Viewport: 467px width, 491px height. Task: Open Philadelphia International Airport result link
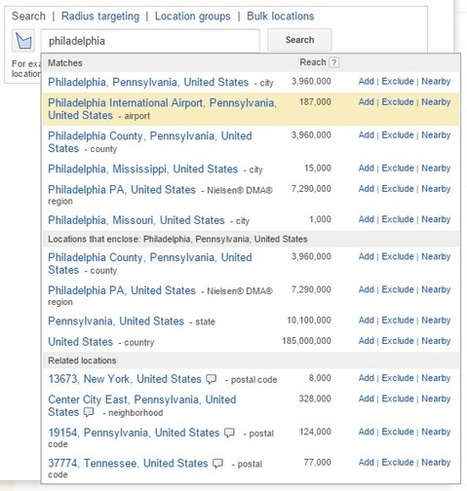[x=162, y=109]
